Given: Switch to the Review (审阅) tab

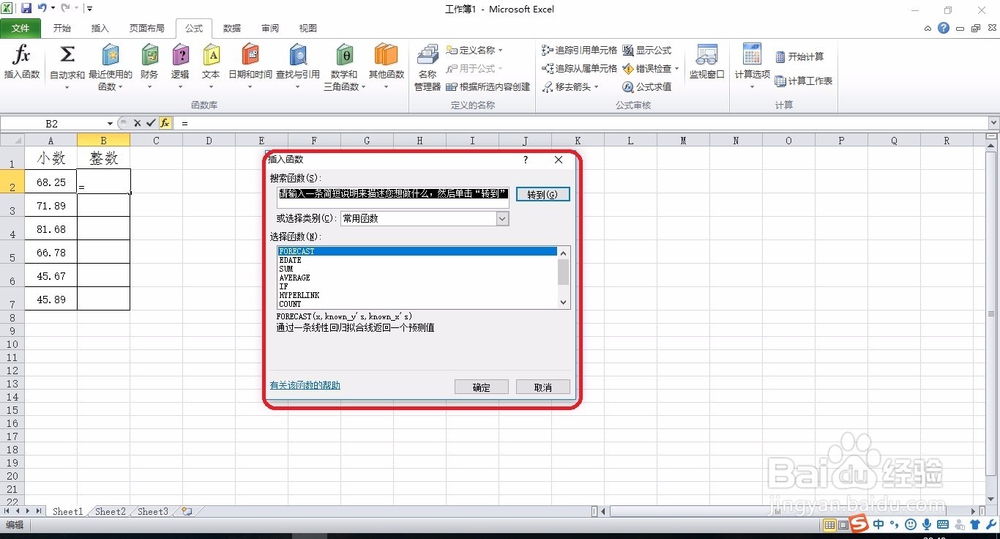Looking at the screenshot, I should [270, 28].
